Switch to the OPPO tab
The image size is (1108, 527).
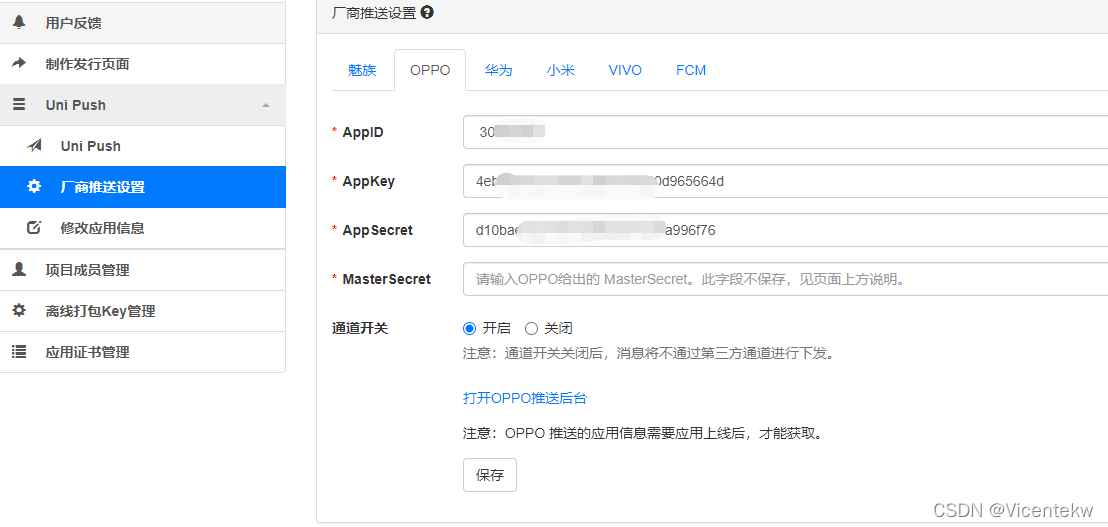(x=430, y=70)
